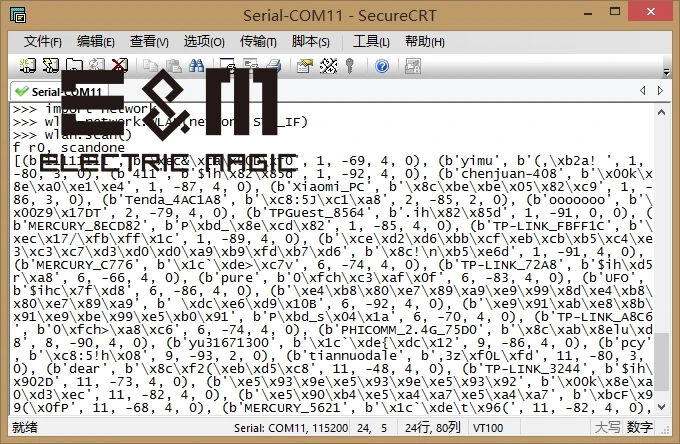680x444 pixels.
Task: Click the Disconnect red X icon
Action: 120,66
